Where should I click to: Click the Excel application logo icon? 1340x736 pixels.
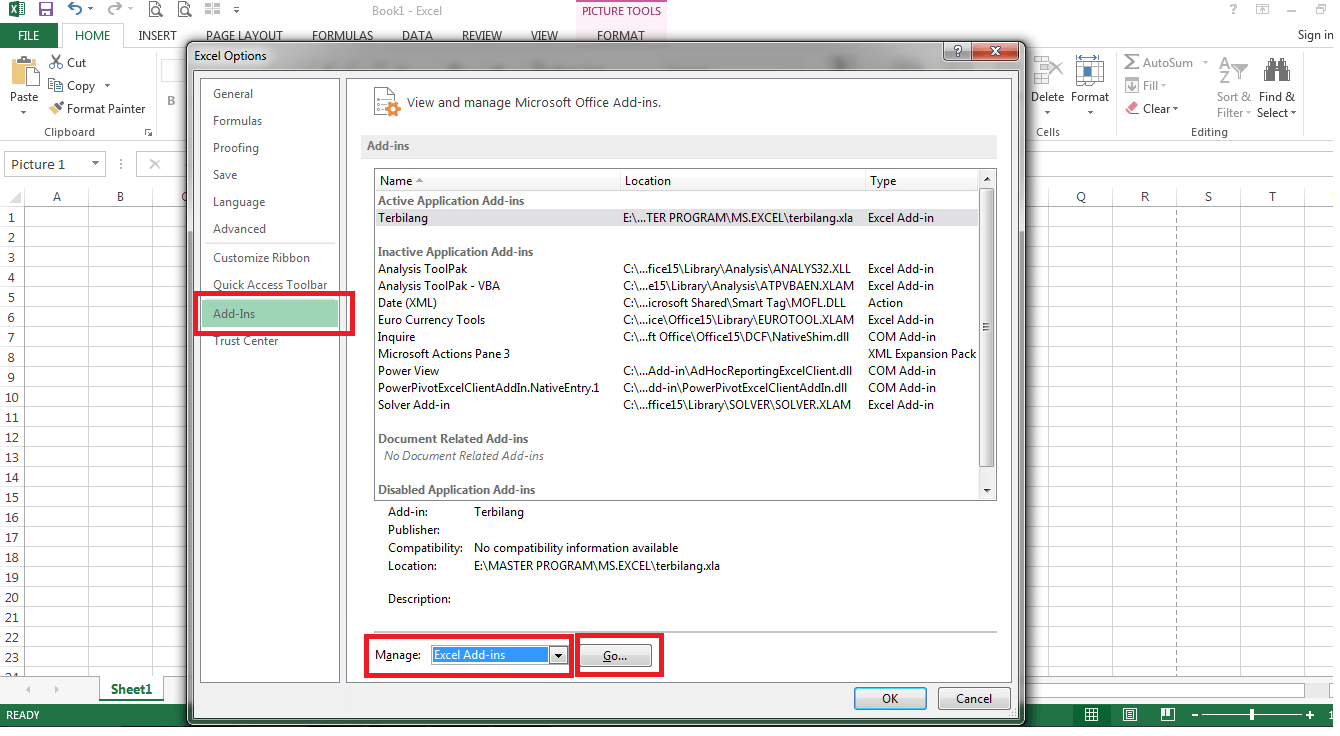pos(17,10)
